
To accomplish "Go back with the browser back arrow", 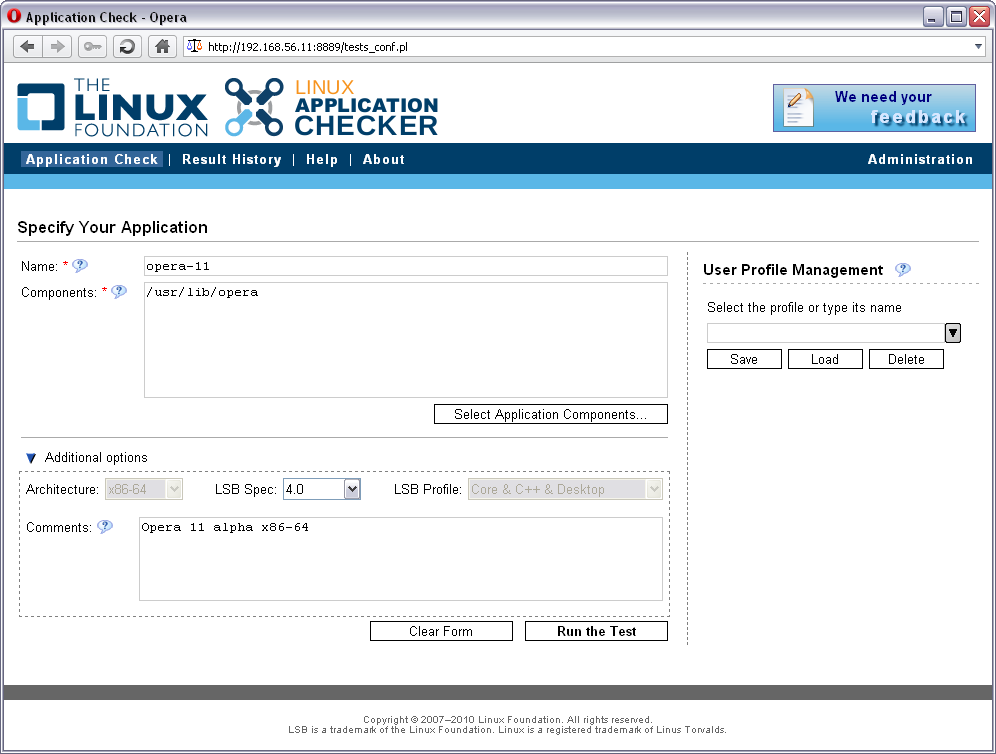I will click(x=27, y=46).
